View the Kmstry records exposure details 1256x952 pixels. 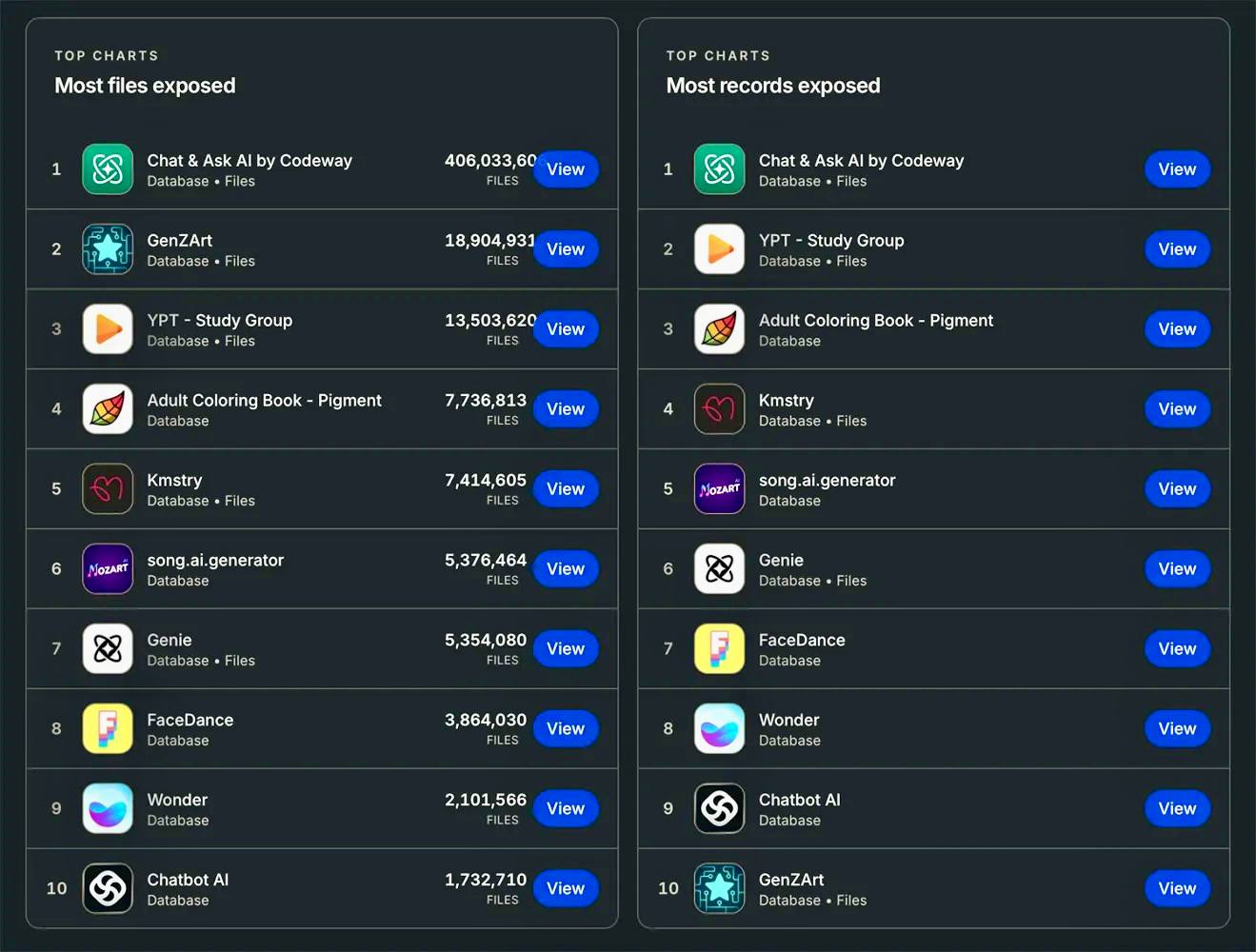click(x=1177, y=408)
